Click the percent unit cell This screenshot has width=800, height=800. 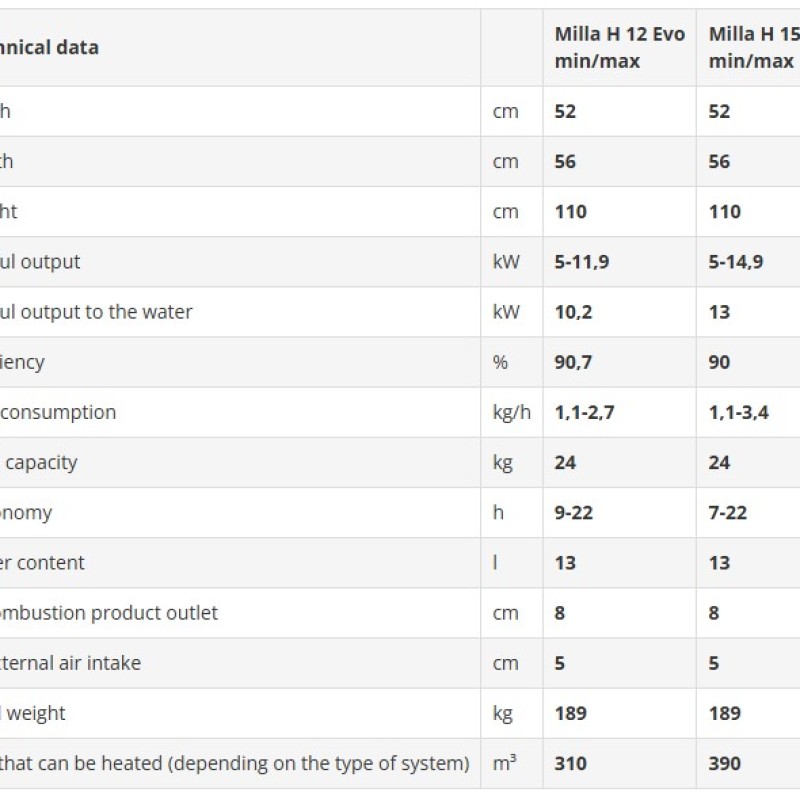point(500,362)
